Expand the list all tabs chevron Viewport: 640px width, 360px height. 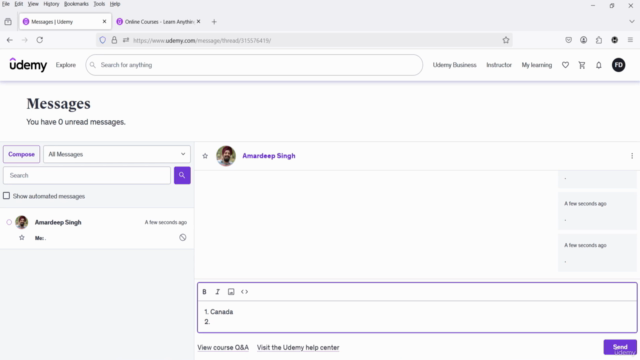pyautogui.click(x=631, y=22)
